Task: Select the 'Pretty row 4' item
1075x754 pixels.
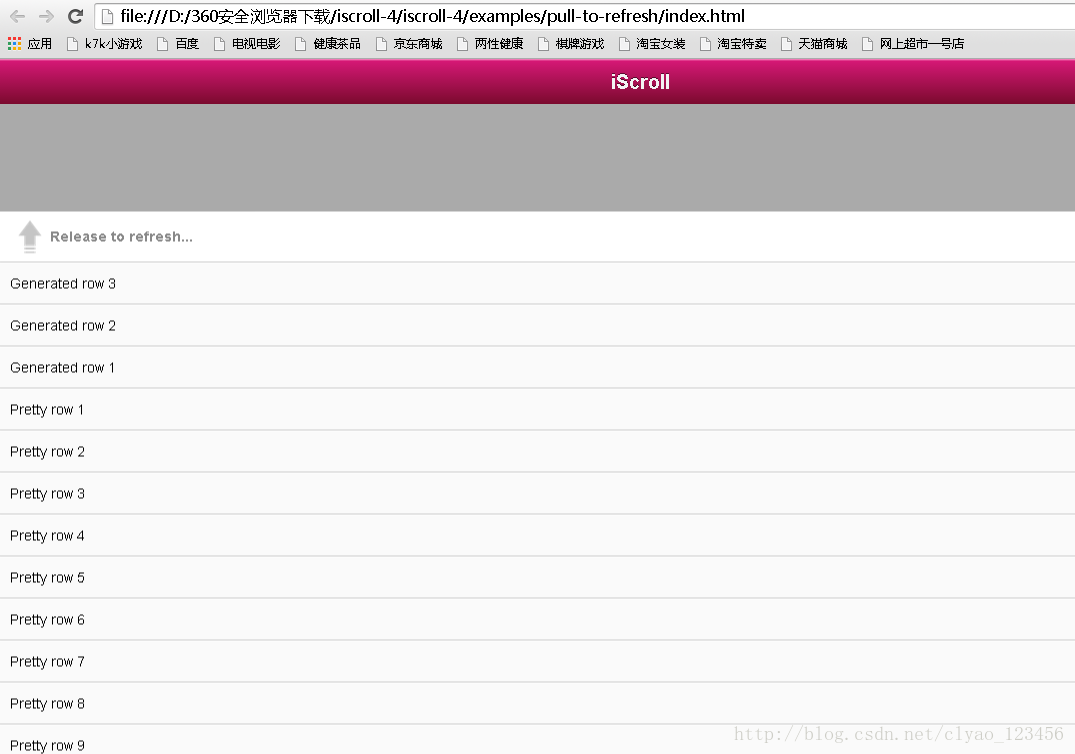Action: [538, 535]
